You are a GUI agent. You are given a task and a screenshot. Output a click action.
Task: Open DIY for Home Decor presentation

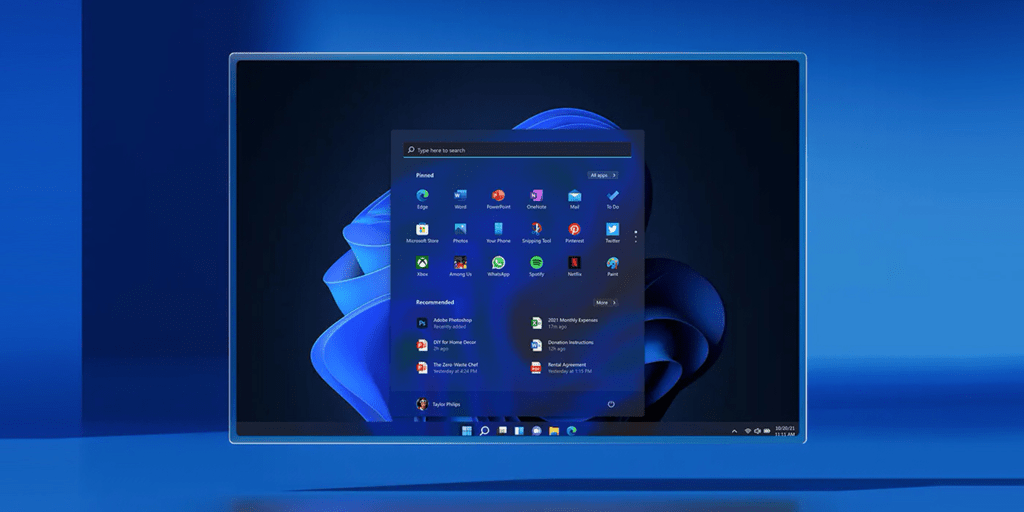point(447,345)
